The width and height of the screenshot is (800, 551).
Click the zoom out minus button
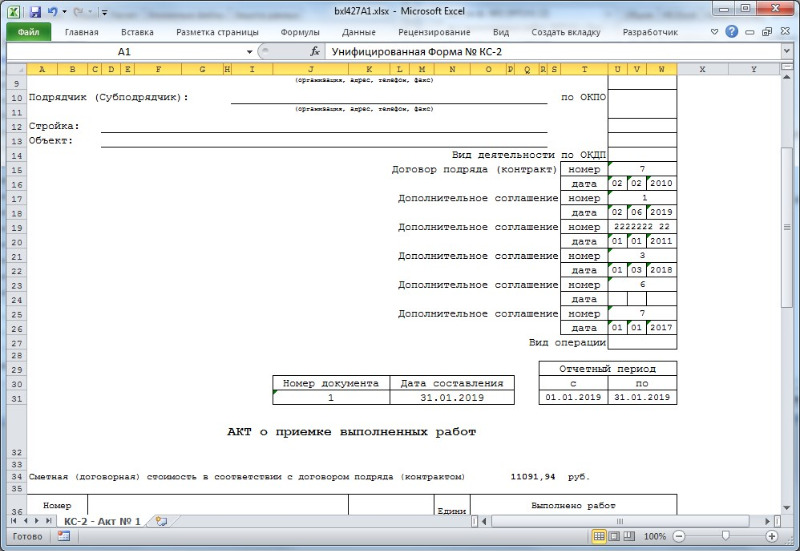coord(679,536)
